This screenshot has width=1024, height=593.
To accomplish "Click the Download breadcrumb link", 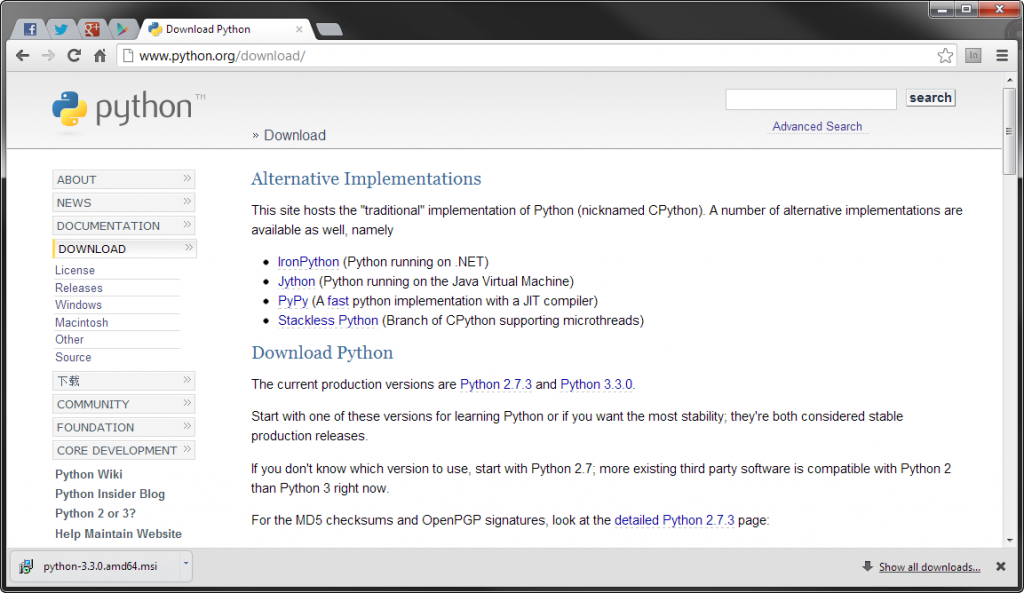I will pyautogui.click(x=295, y=135).
